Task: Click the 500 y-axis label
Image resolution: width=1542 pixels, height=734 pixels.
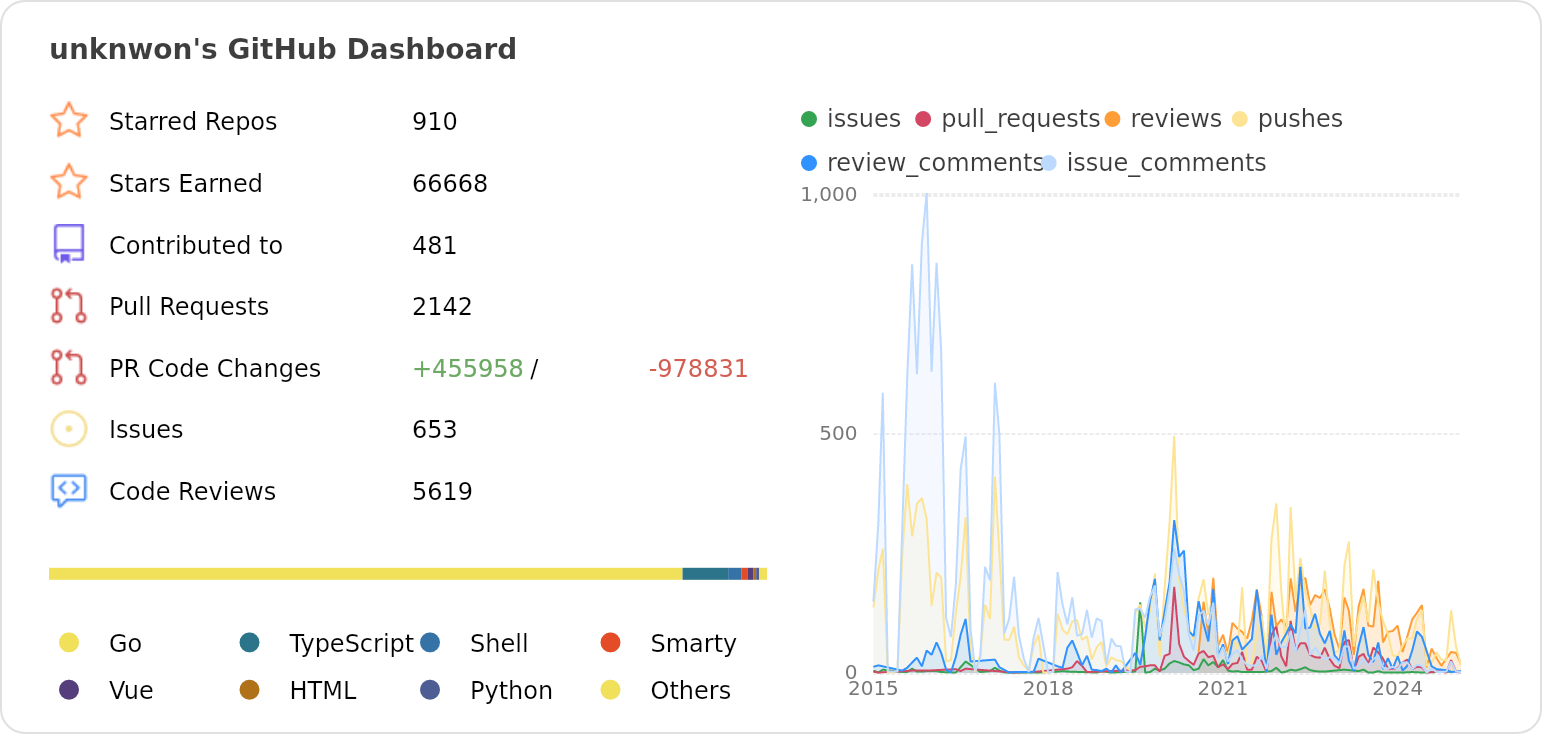Action: 839,434
